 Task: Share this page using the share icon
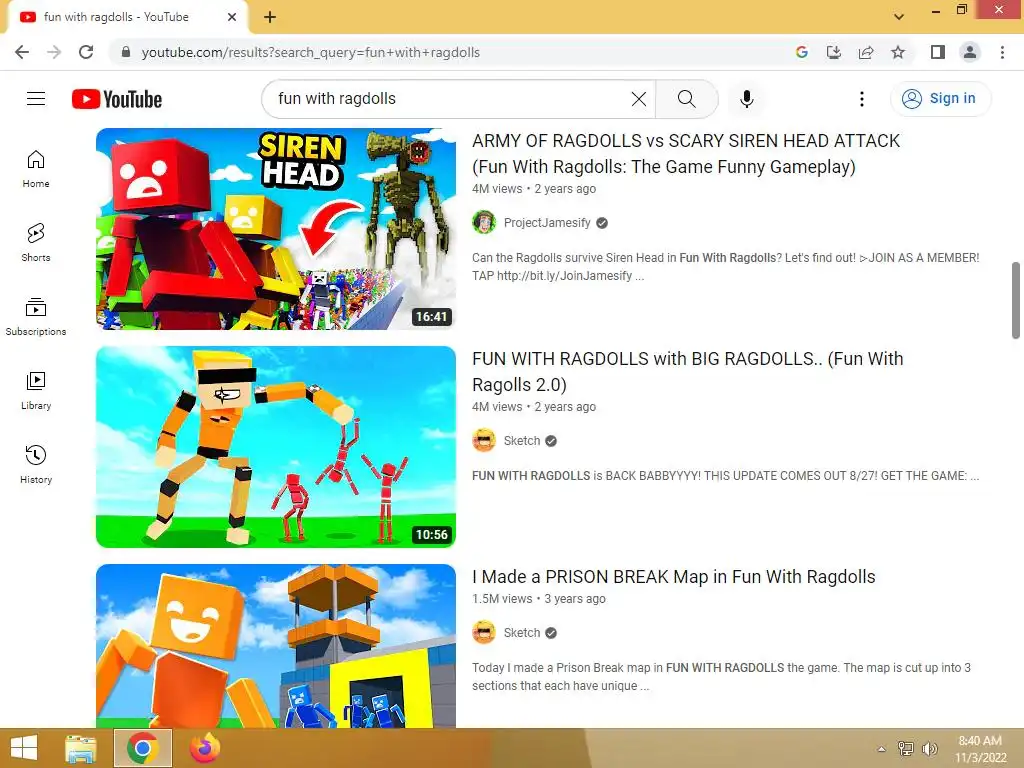866,52
